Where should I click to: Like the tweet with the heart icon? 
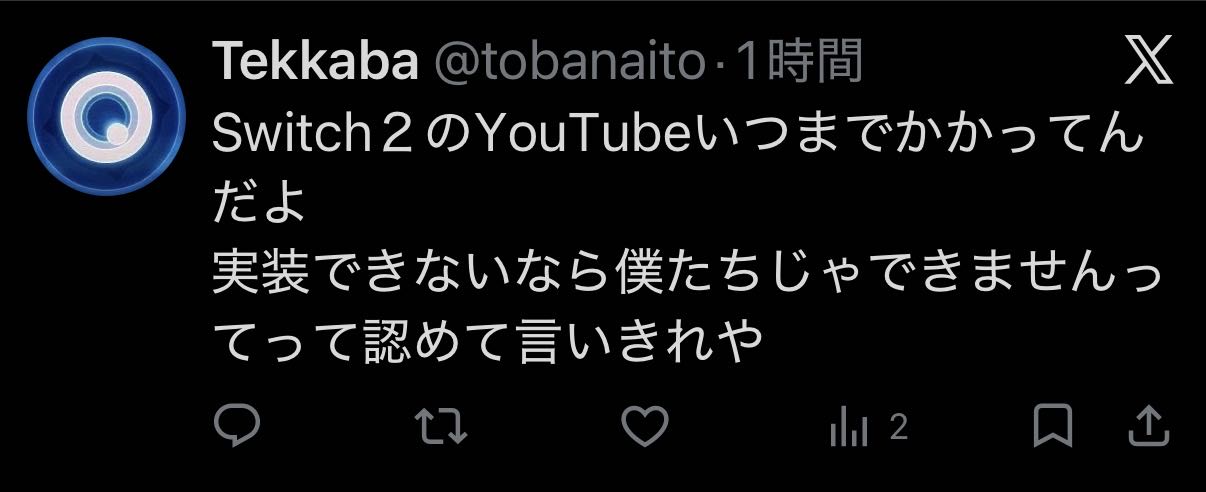(645, 427)
